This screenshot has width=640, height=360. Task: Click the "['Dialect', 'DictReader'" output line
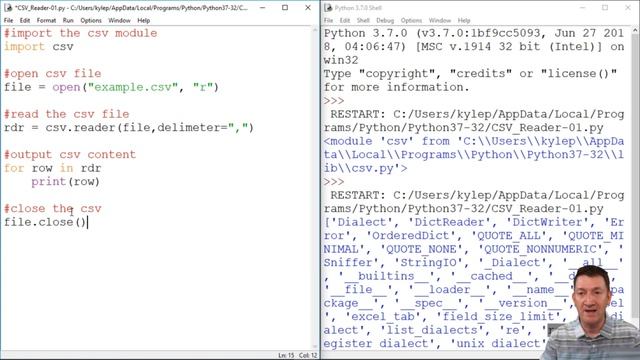pos(474,222)
